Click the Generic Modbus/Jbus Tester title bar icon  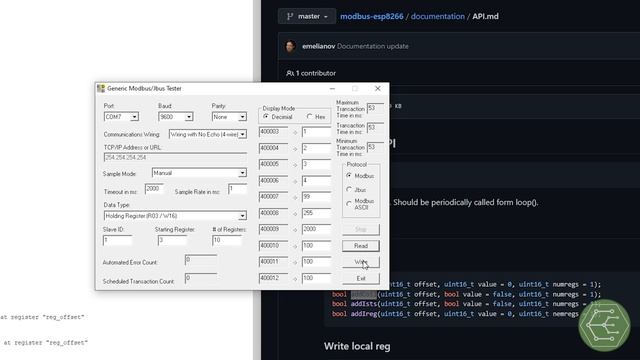(x=101, y=88)
